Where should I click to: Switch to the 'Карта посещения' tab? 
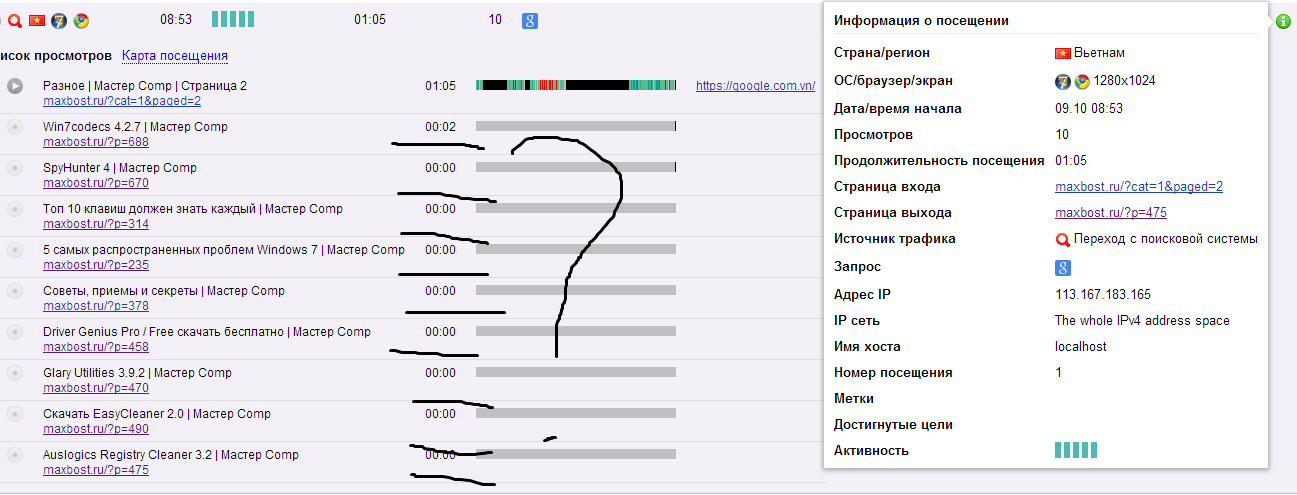175,56
